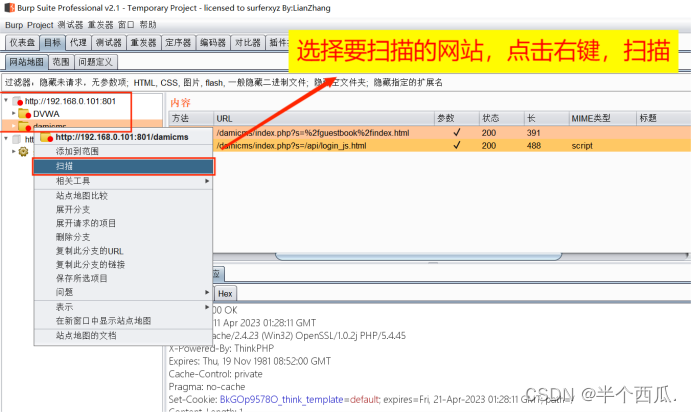Image resolution: width=691 pixels, height=413 pixels.
Task: Expand the DVWA folder arrow
Action: tap(14, 113)
